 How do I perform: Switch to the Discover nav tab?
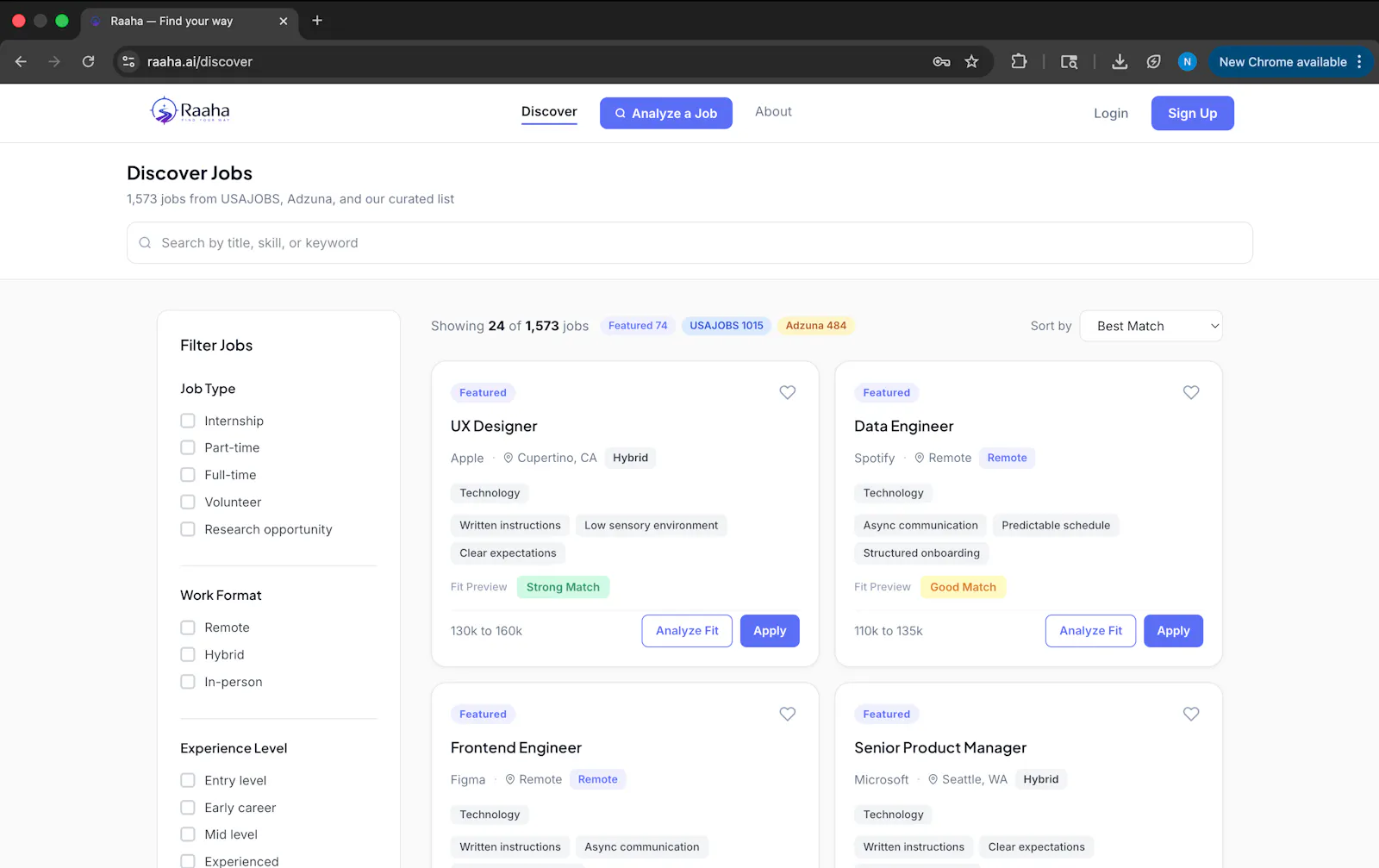coord(549,111)
